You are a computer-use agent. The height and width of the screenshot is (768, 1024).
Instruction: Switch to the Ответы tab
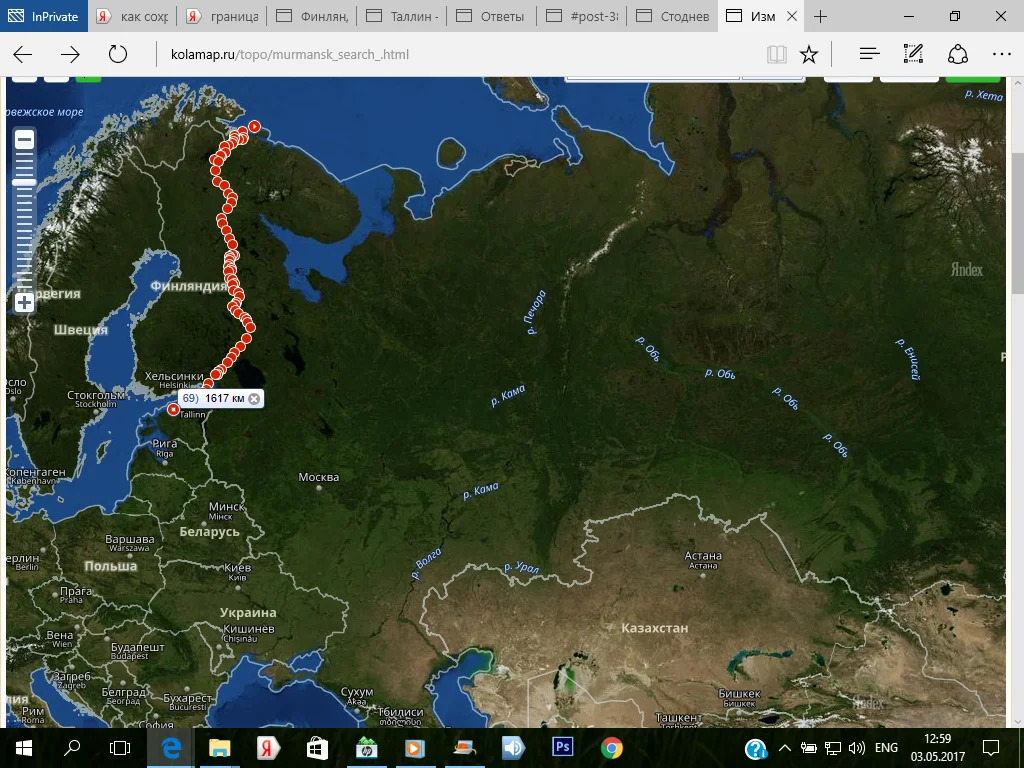tap(493, 16)
